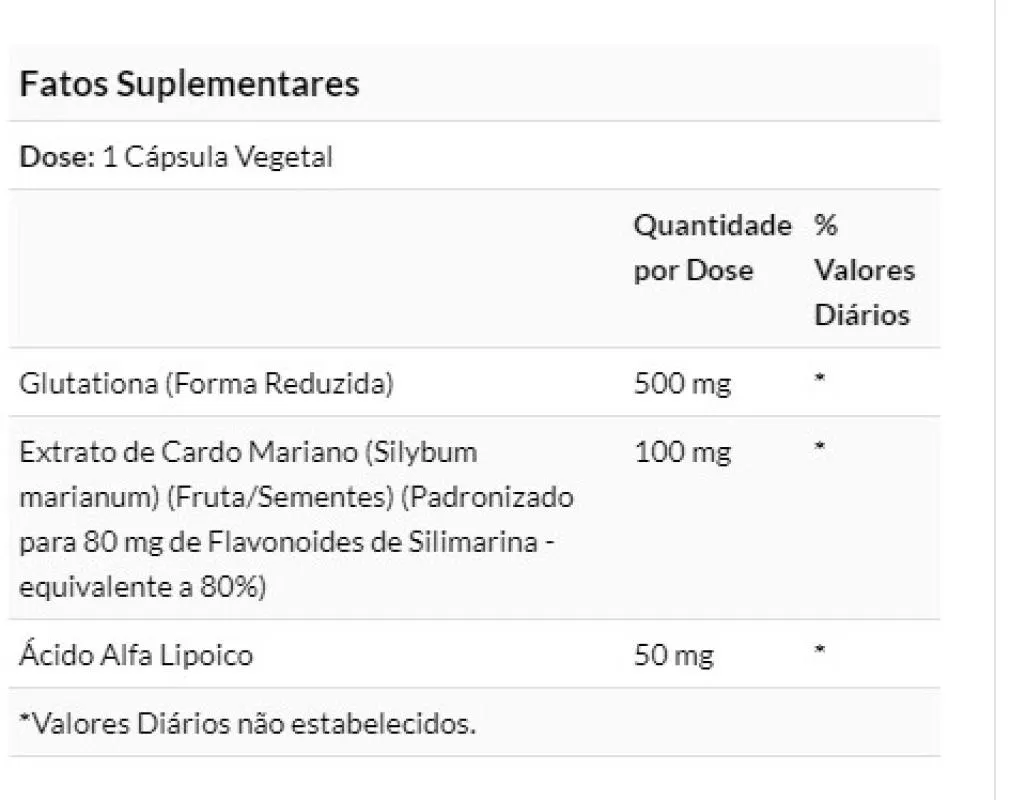The image size is (1026, 800).
Task: Click the asterisk beside 100 mg
Action: (819, 447)
